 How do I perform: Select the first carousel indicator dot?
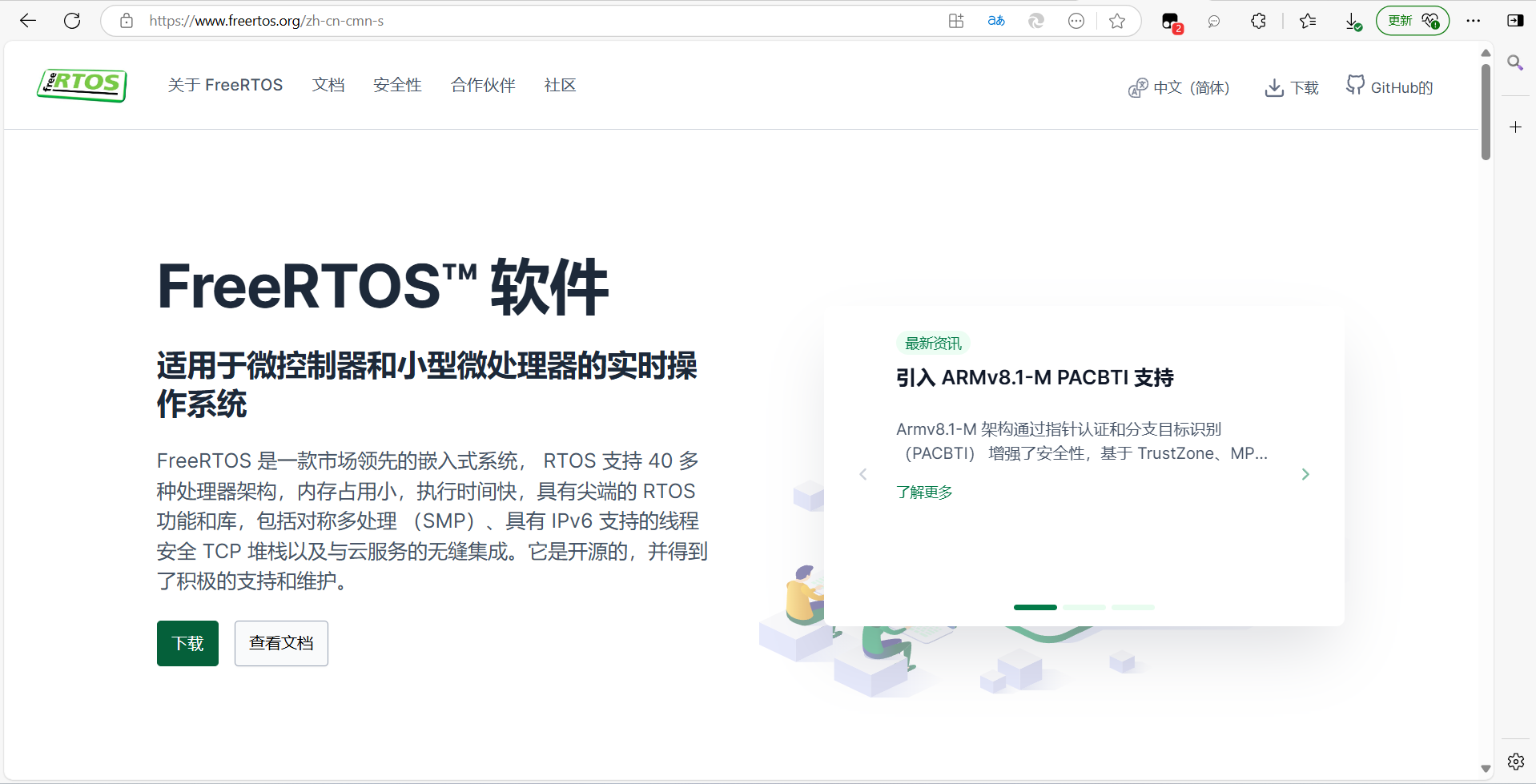point(1035,607)
